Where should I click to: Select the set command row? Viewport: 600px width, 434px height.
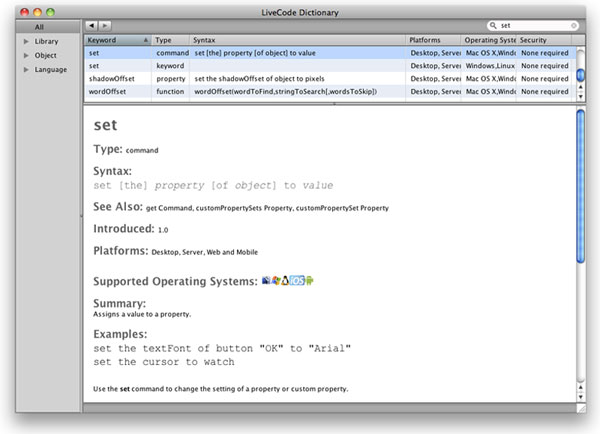click(330, 53)
